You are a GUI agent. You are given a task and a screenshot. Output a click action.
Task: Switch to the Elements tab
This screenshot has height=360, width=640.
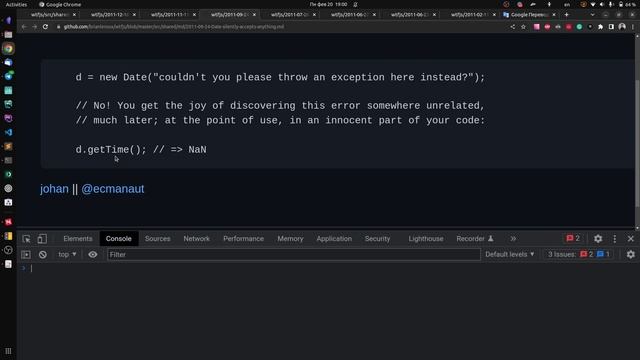[x=78, y=239]
